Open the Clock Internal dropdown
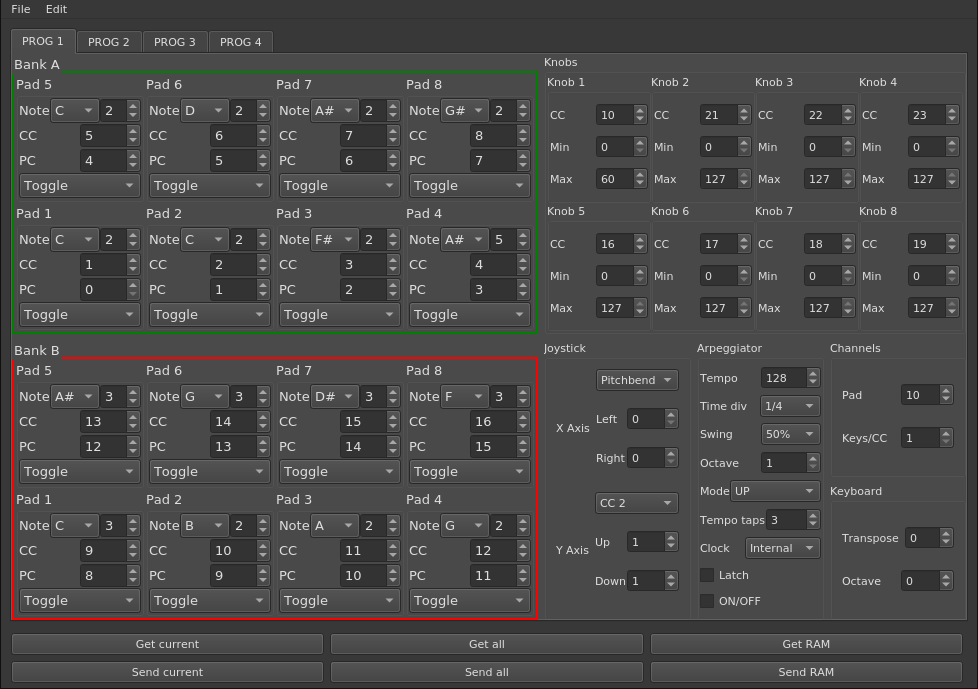This screenshot has width=978, height=689. [x=783, y=548]
